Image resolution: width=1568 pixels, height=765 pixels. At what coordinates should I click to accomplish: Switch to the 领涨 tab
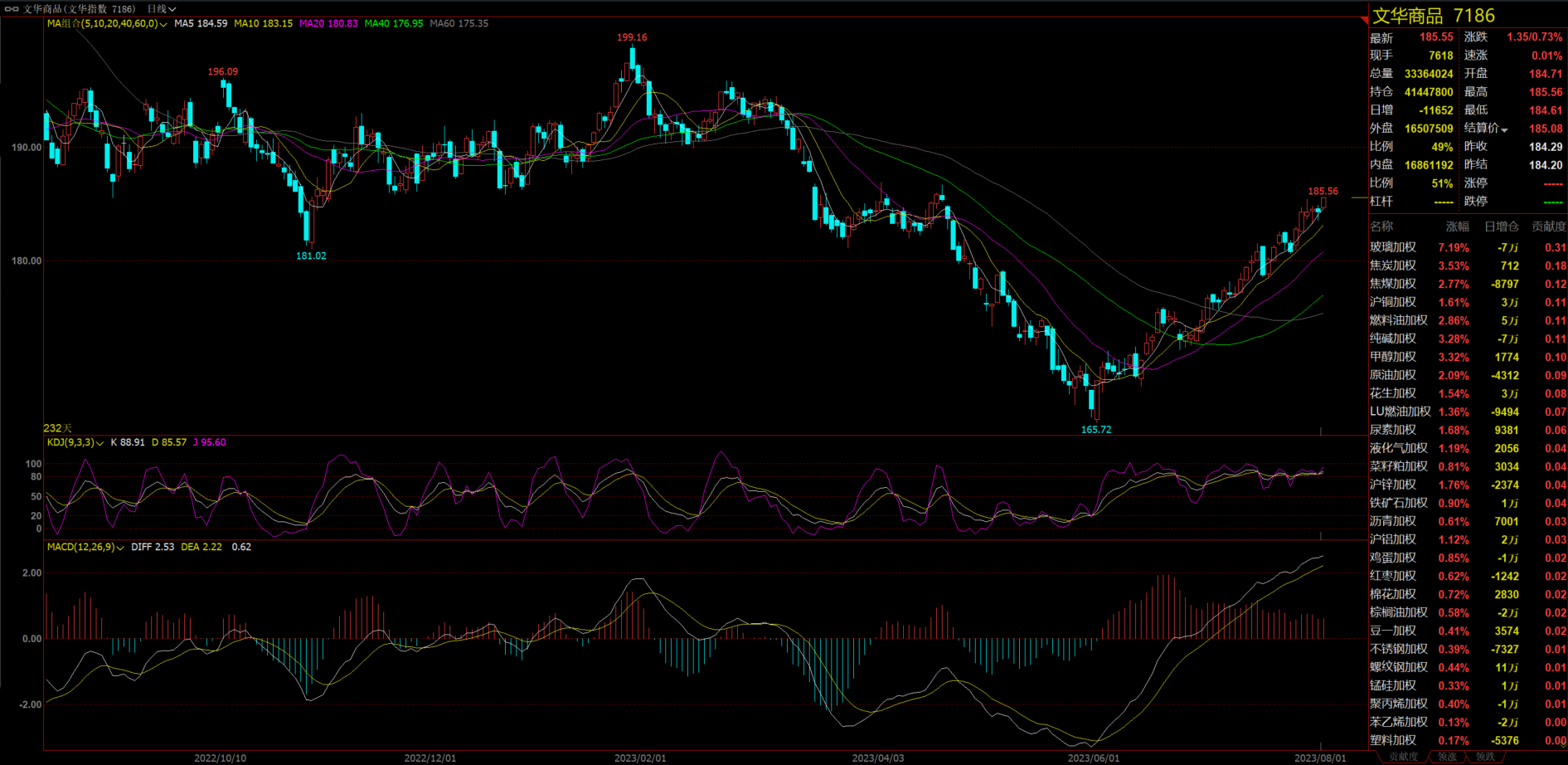click(x=1447, y=757)
